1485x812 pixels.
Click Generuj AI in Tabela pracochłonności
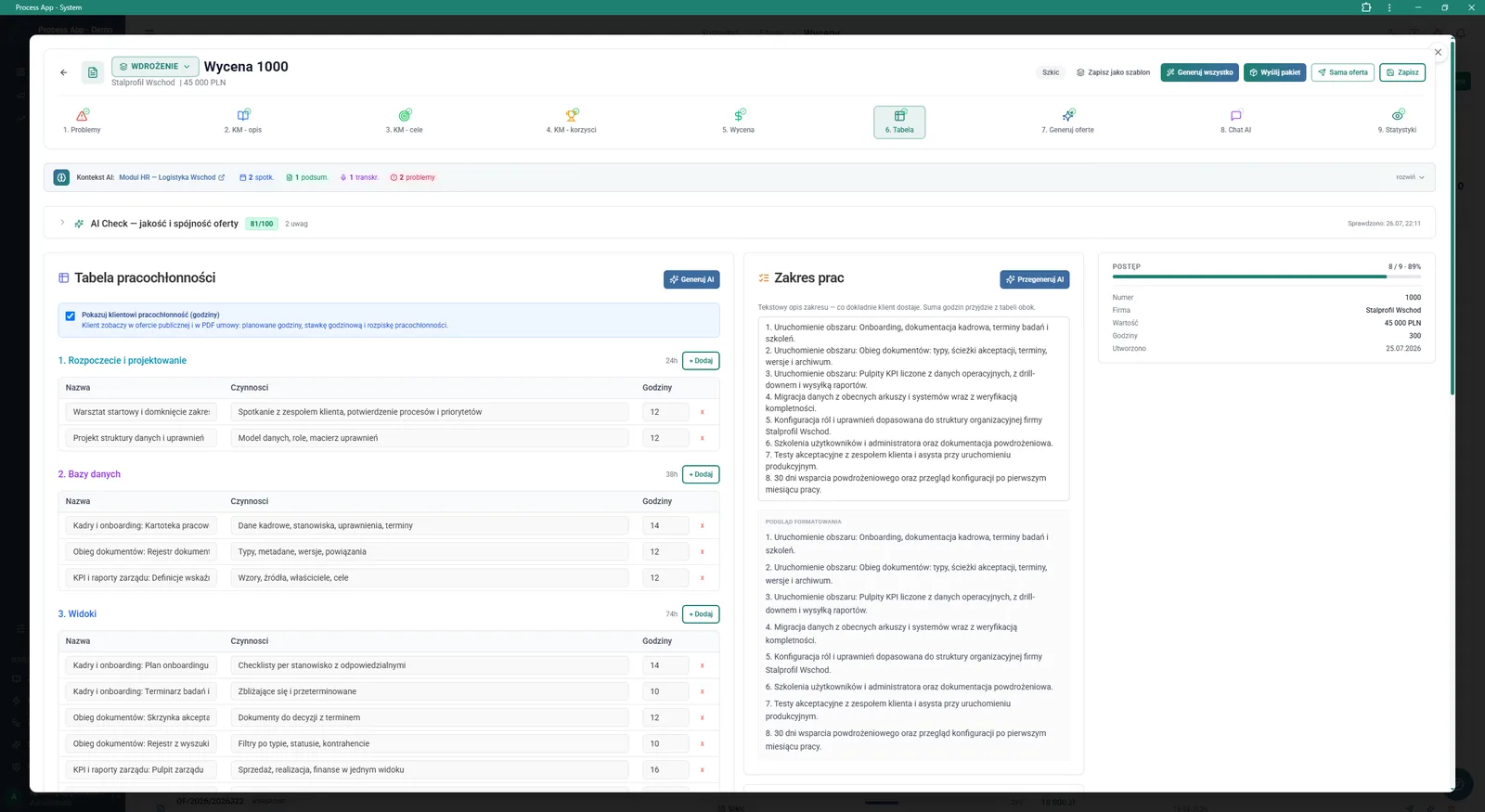click(691, 279)
